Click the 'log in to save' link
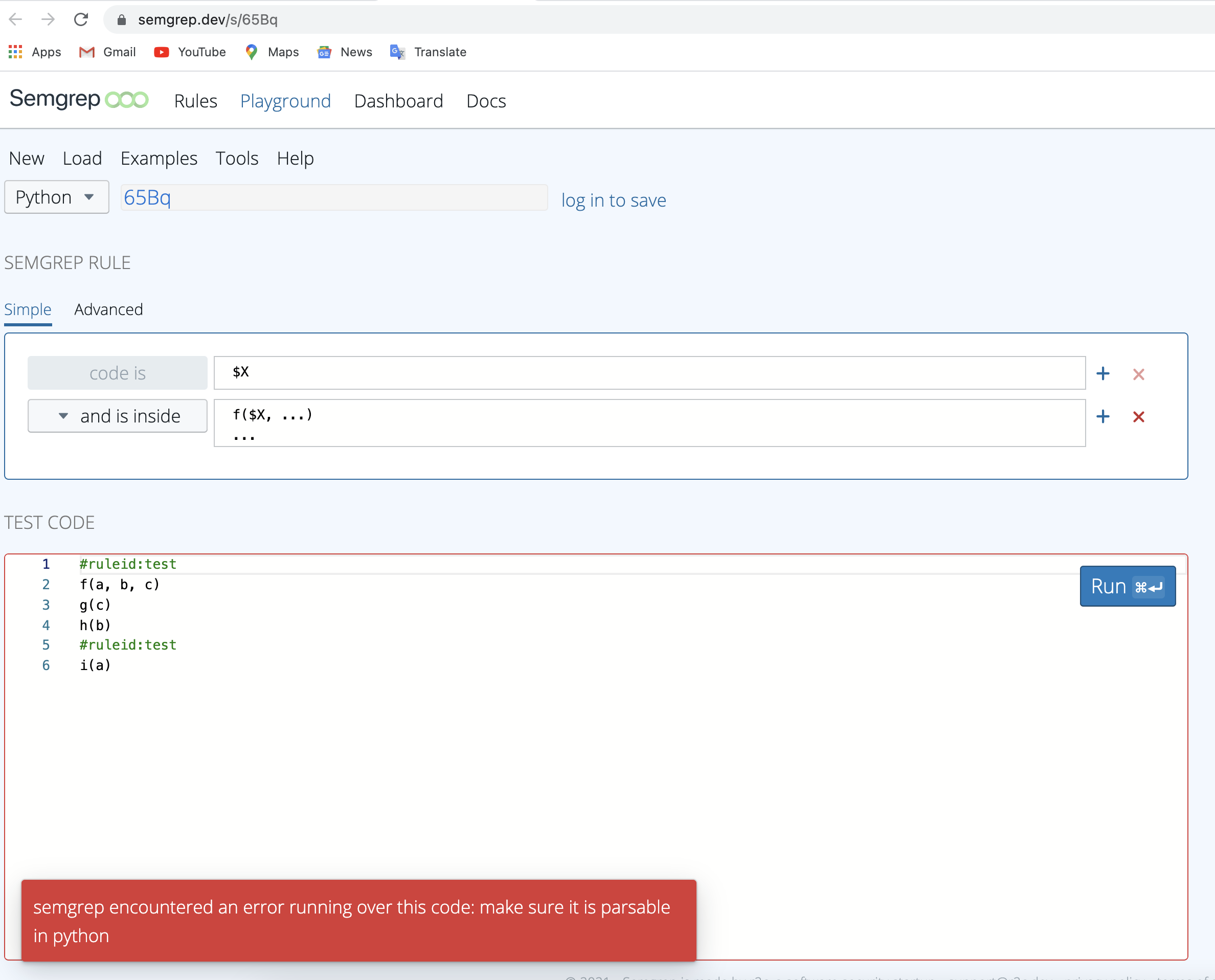Image resolution: width=1215 pixels, height=980 pixels. [613, 201]
